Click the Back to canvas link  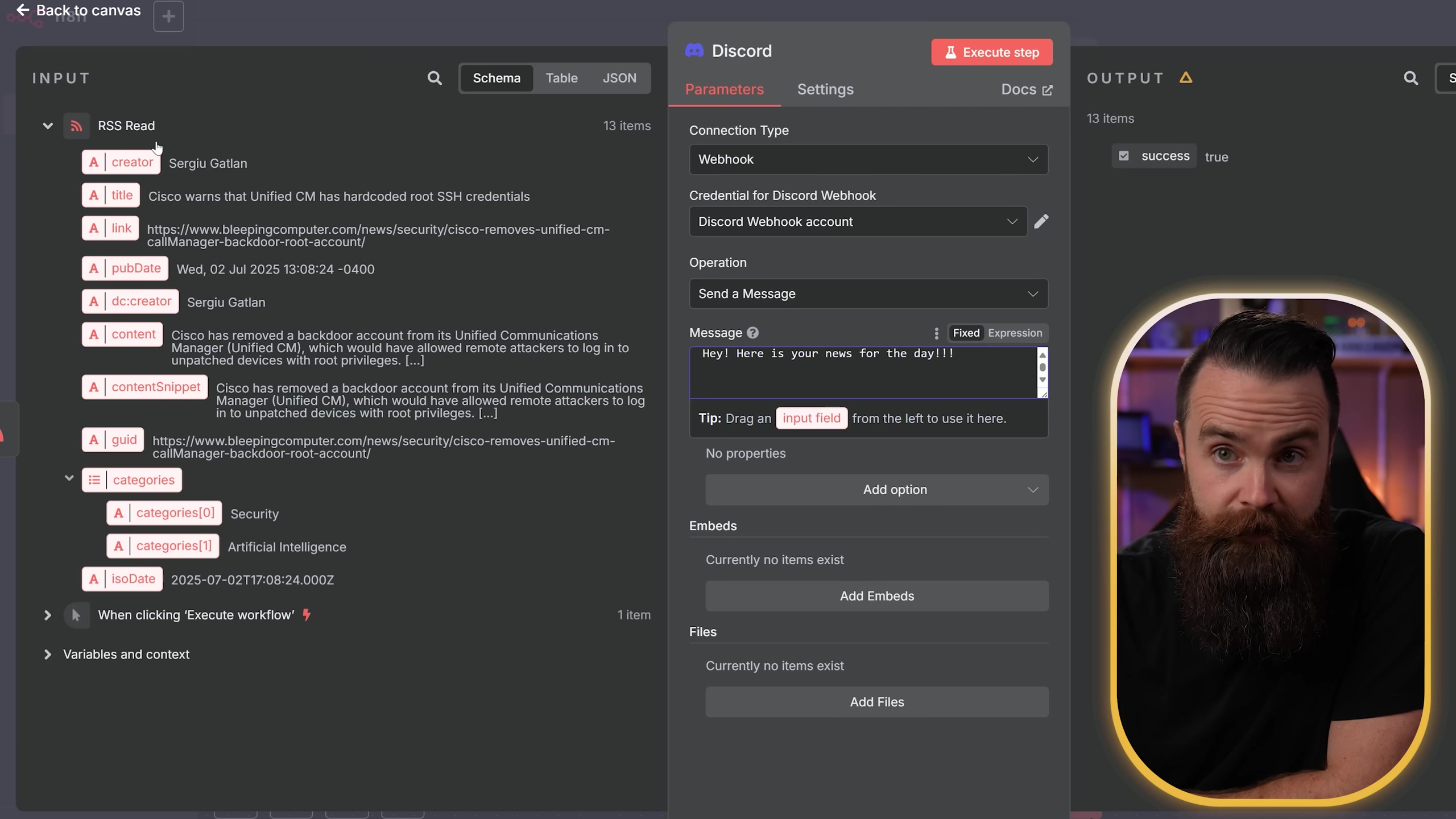pyautogui.click(x=78, y=10)
